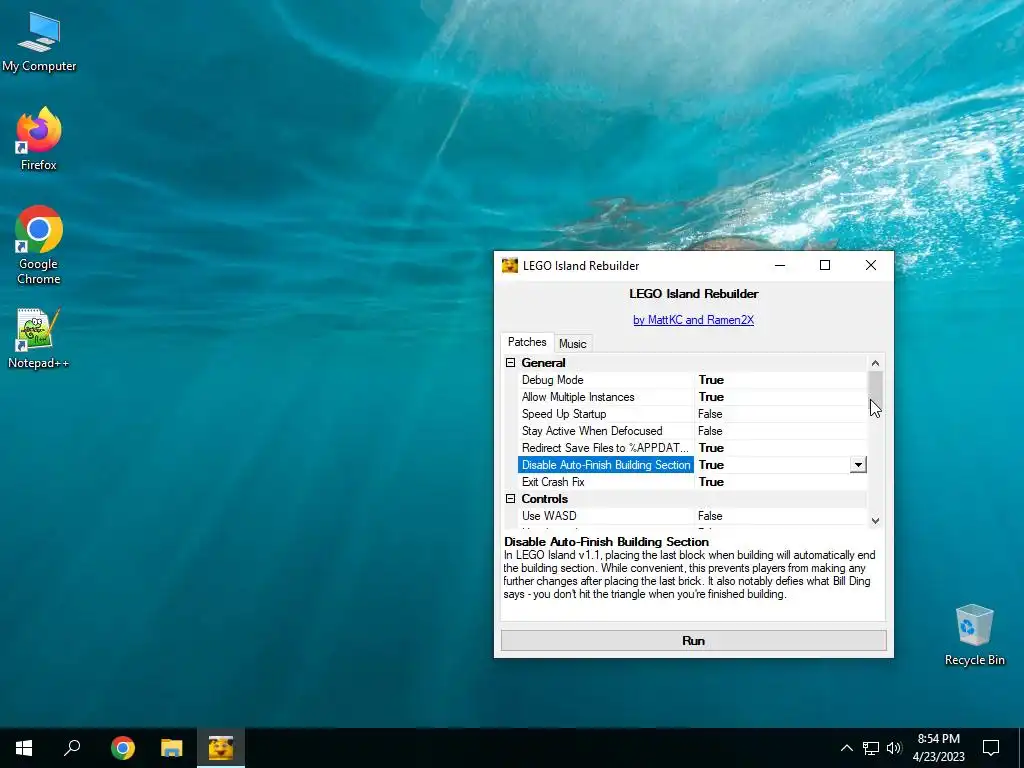
Task: Minimize the LEGO Island Rebuilder window
Action: tap(780, 265)
